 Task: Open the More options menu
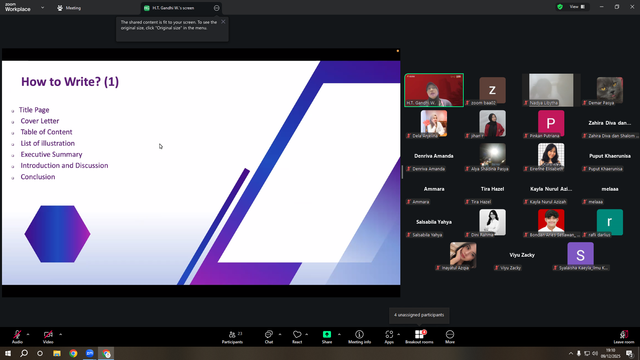(450, 337)
